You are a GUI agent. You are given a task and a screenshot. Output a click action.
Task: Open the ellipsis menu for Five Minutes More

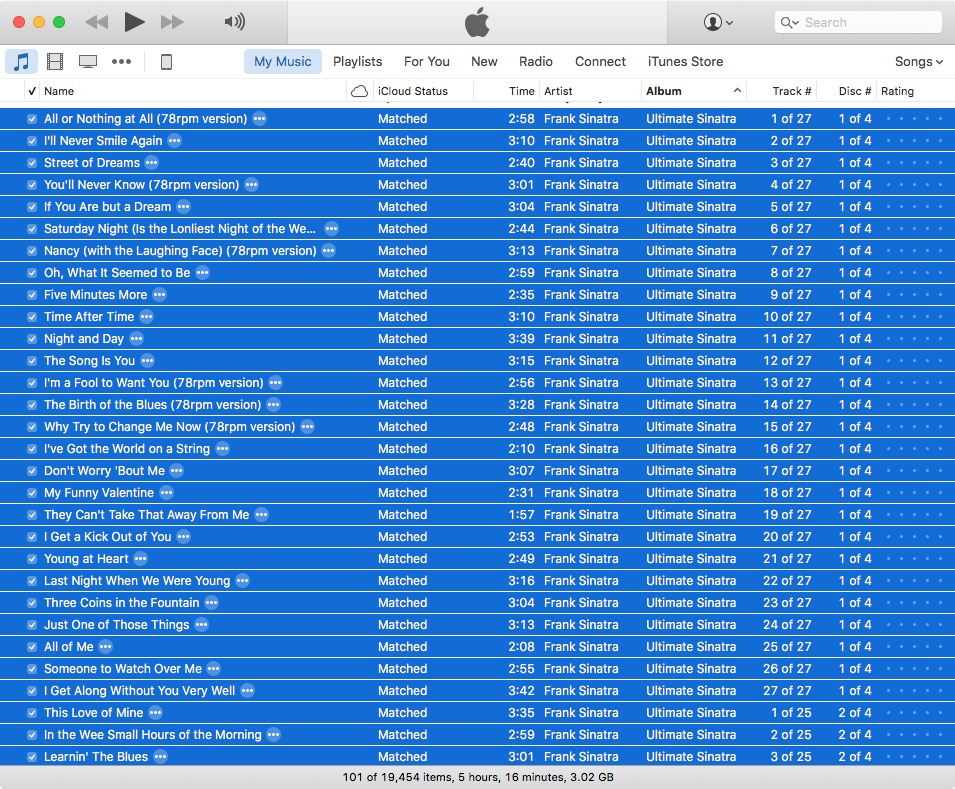[x=159, y=295]
